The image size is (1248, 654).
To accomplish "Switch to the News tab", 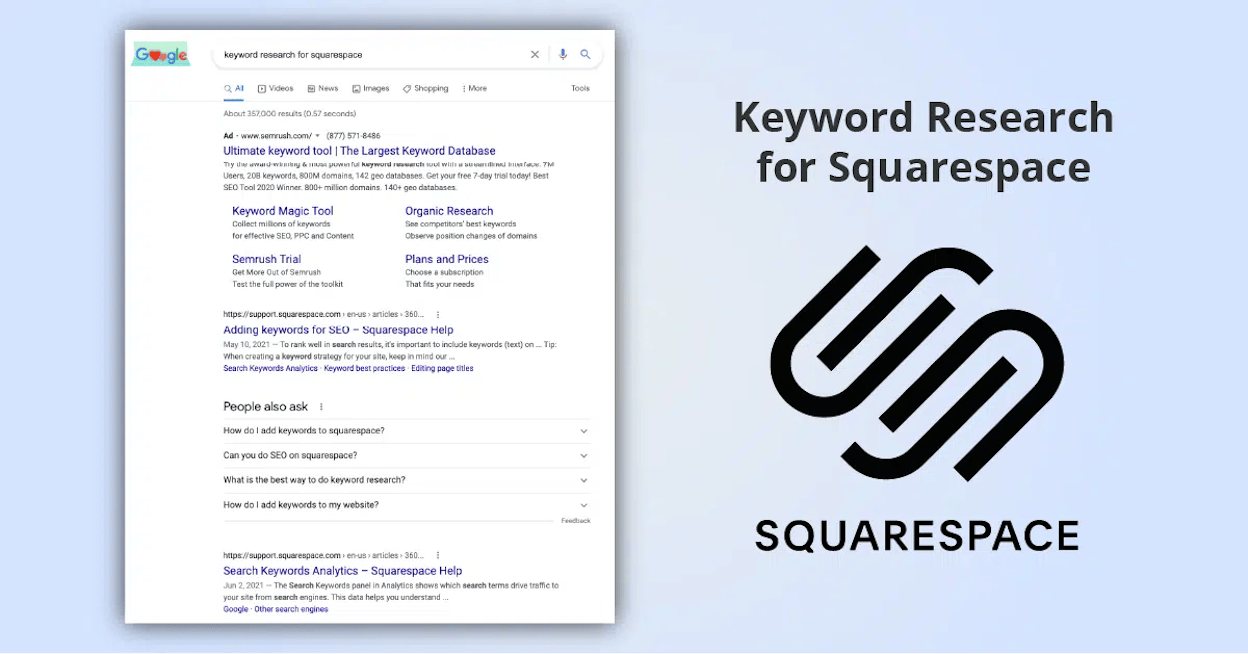I will (323, 88).
